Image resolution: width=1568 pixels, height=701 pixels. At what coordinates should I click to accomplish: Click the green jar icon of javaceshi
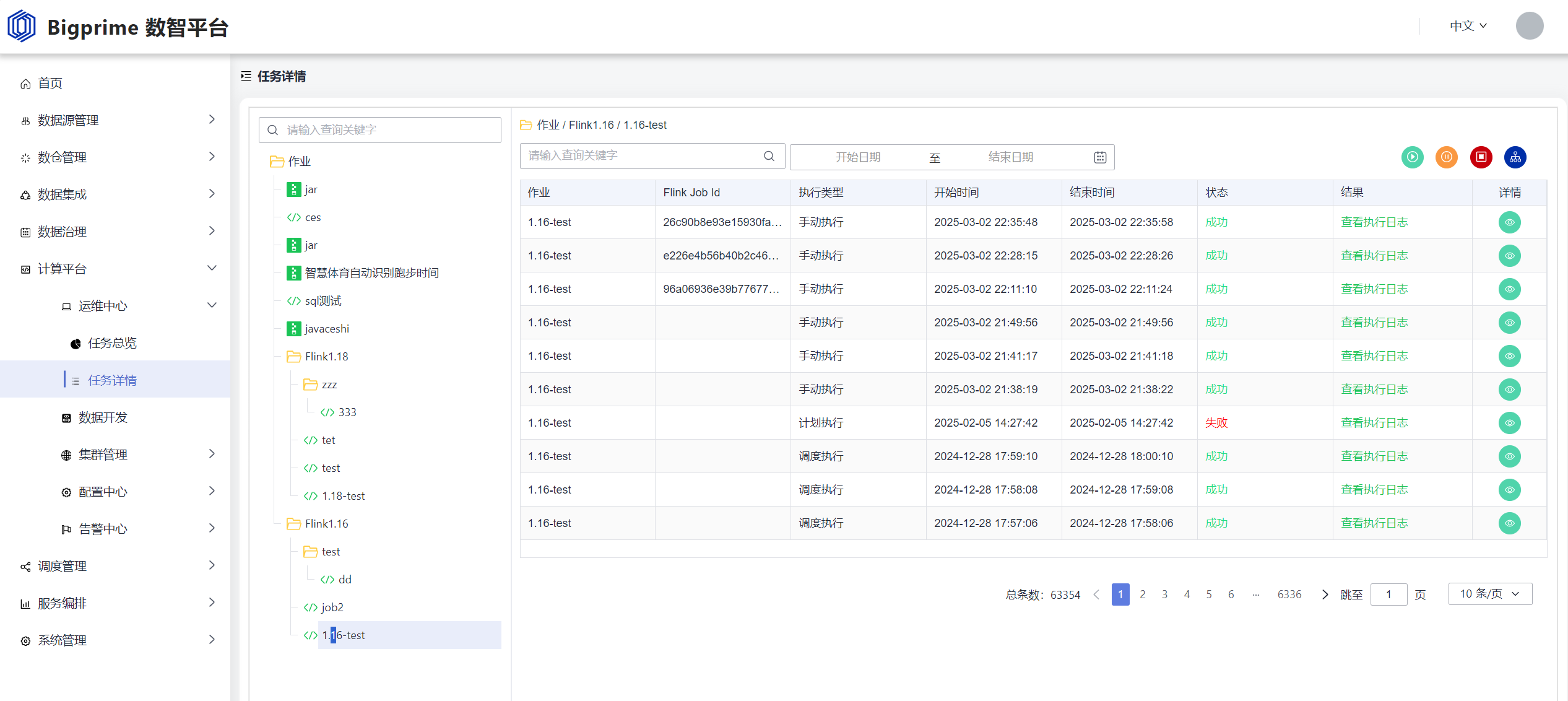tap(293, 329)
